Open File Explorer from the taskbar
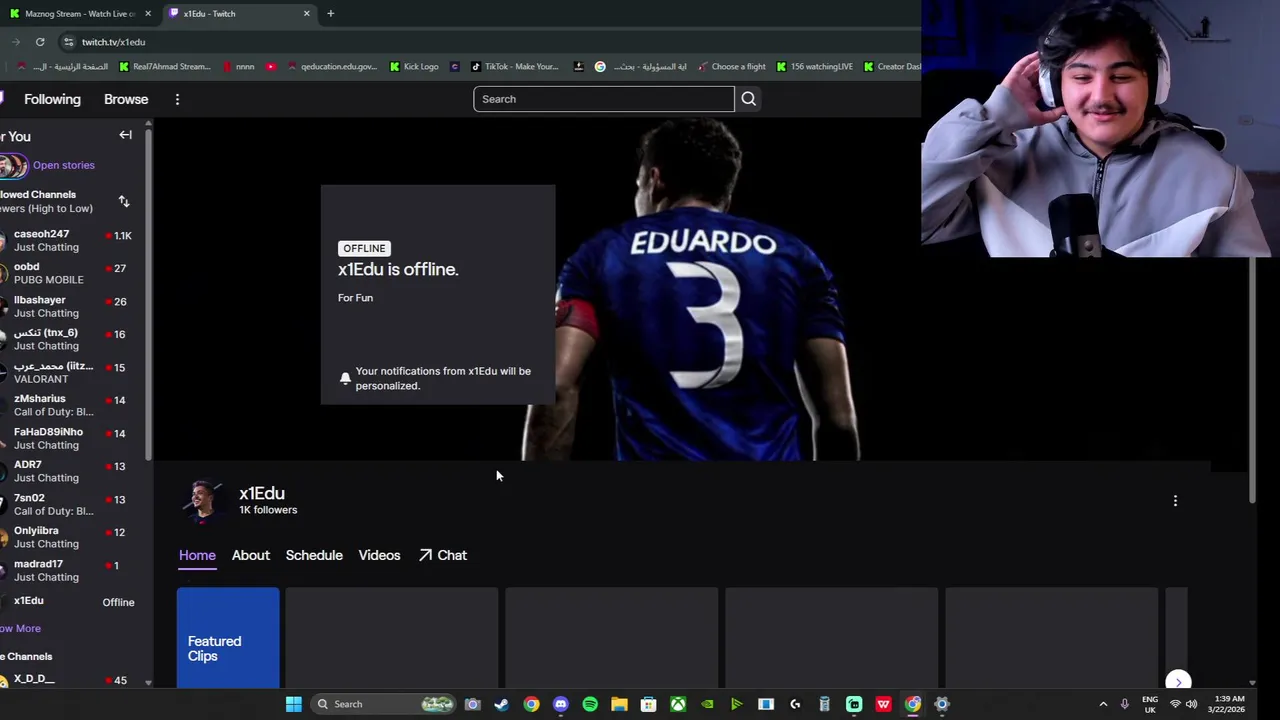Viewport: 1280px width, 720px height. (x=619, y=704)
